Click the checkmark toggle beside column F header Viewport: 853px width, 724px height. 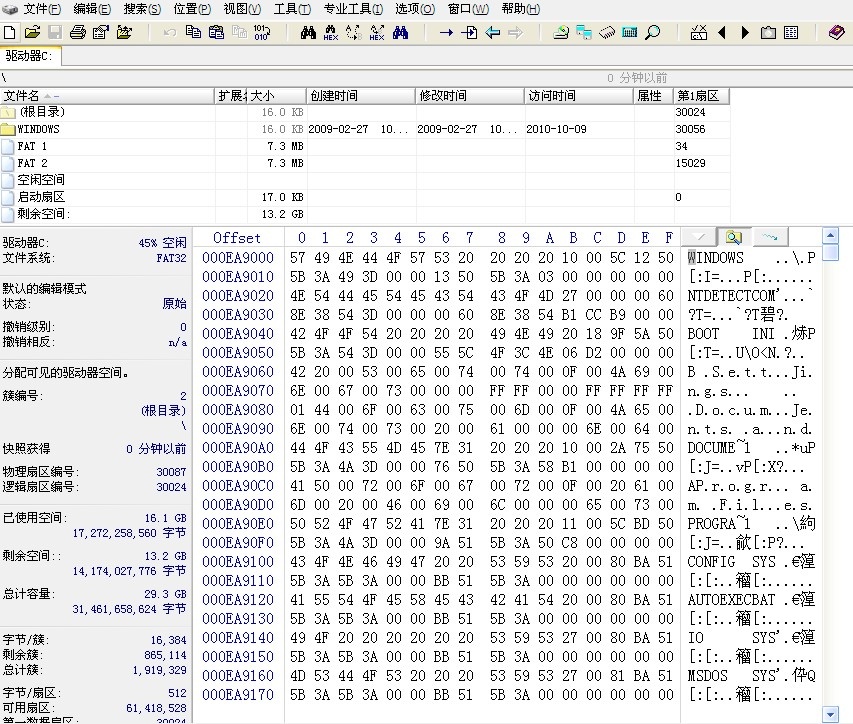(x=700, y=237)
